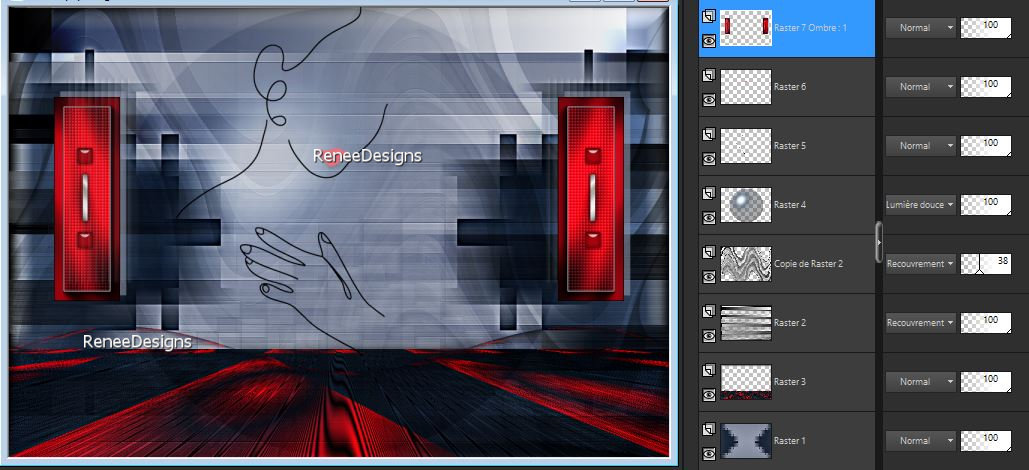Click opacity slider of Raster 6 layer
Image resolution: width=1029 pixels, height=470 pixels.
pyautogui.click(x=986, y=87)
